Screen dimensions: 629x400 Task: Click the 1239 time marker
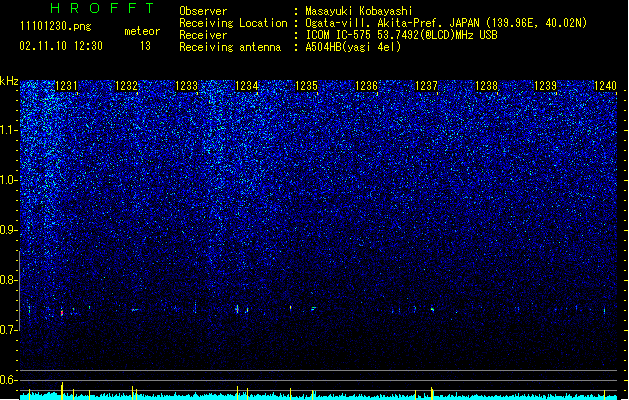click(546, 86)
